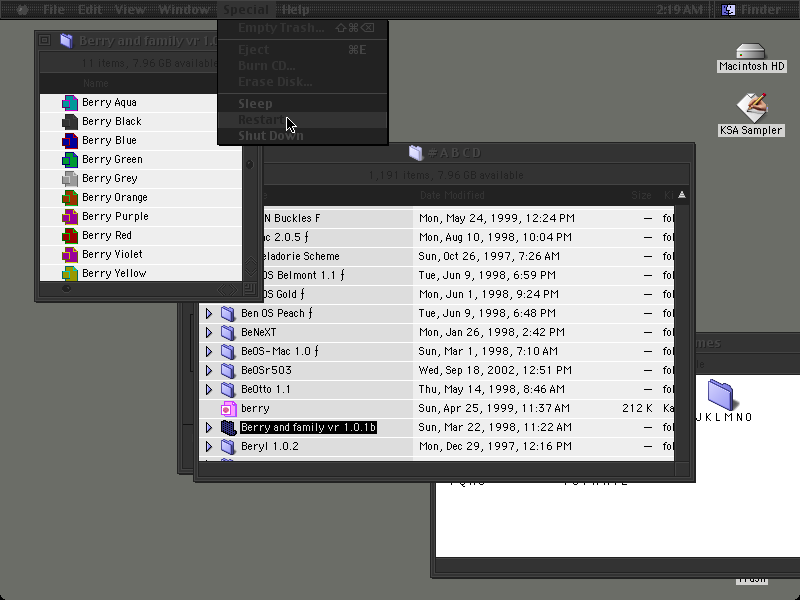The width and height of the screenshot is (800, 600).
Task: Select the Berry Aqua file name
Action: click(x=109, y=103)
